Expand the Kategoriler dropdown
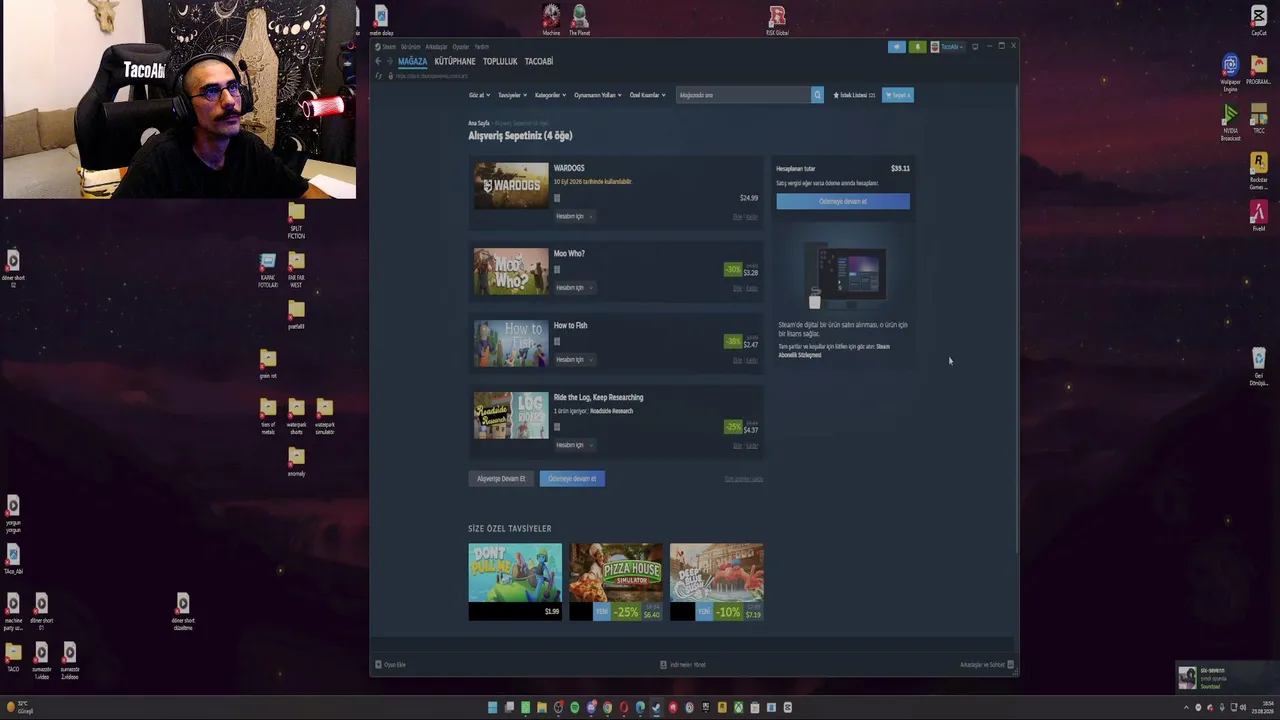The image size is (1280, 720). pos(550,95)
